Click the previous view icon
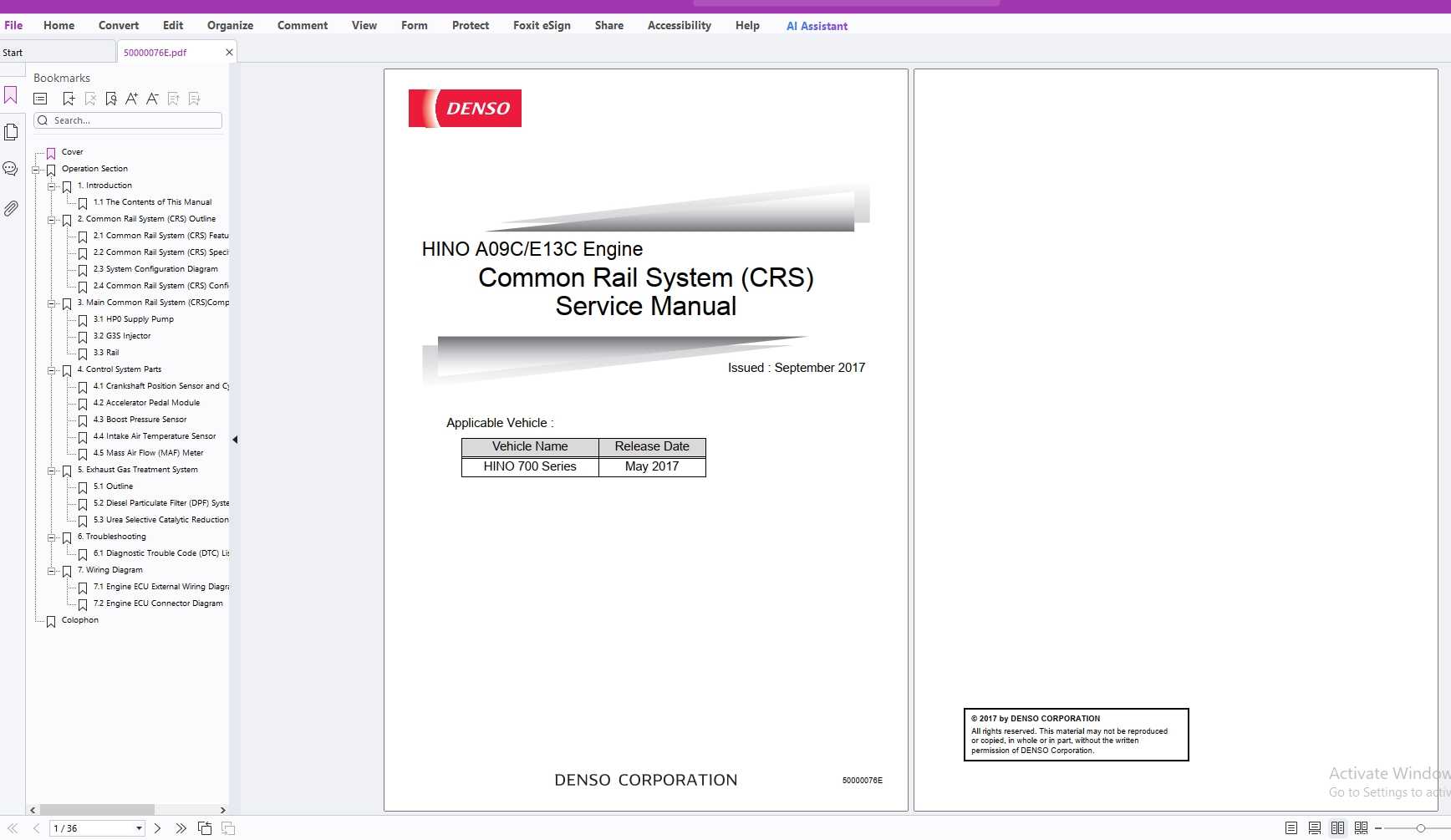The height and width of the screenshot is (840, 1451). point(205,828)
